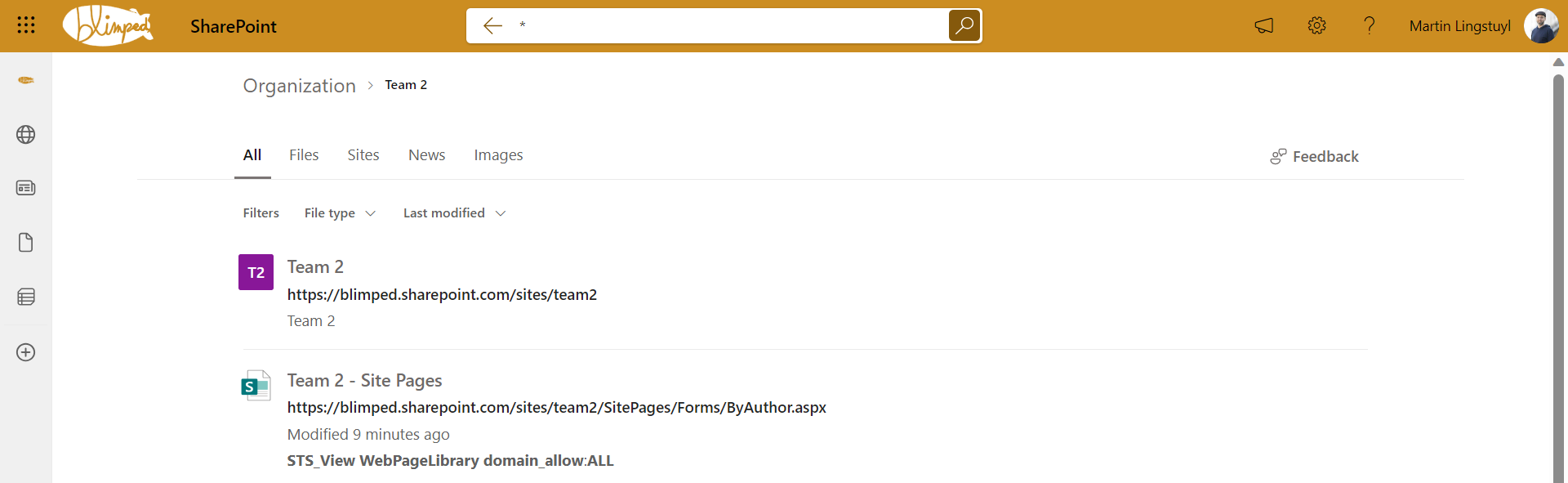Open the megaphone announcements icon
The image size is (1568, 483).
point(1263,26)
